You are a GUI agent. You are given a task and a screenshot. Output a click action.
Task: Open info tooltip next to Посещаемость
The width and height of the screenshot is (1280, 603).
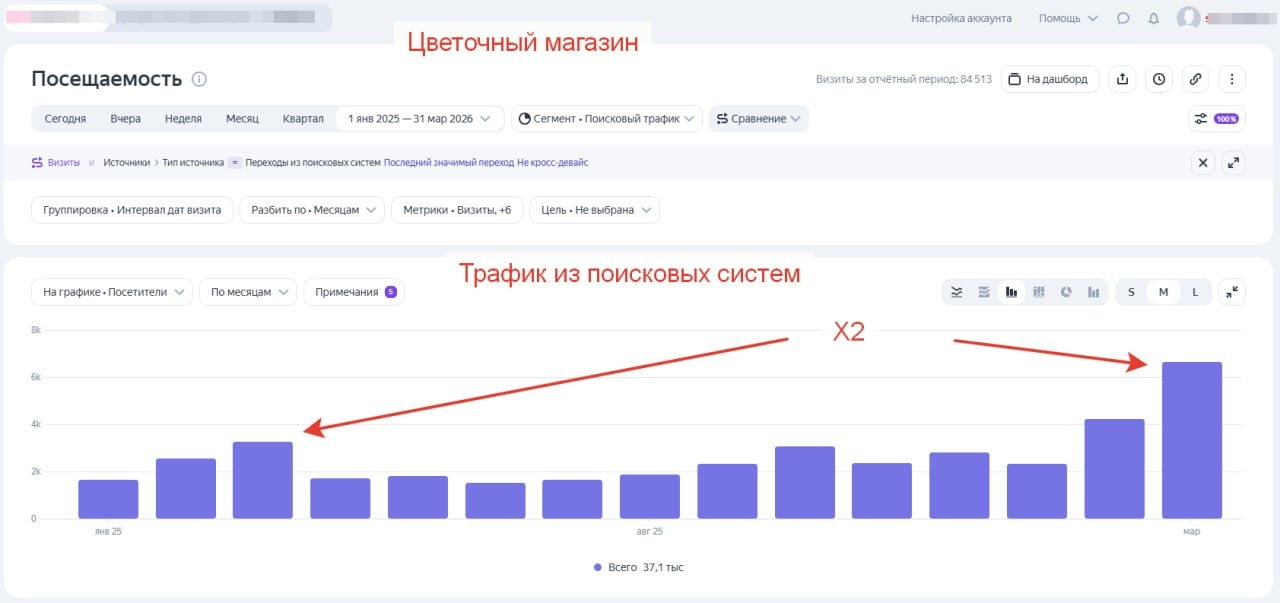pyautogui.click(x=199, y=79)
